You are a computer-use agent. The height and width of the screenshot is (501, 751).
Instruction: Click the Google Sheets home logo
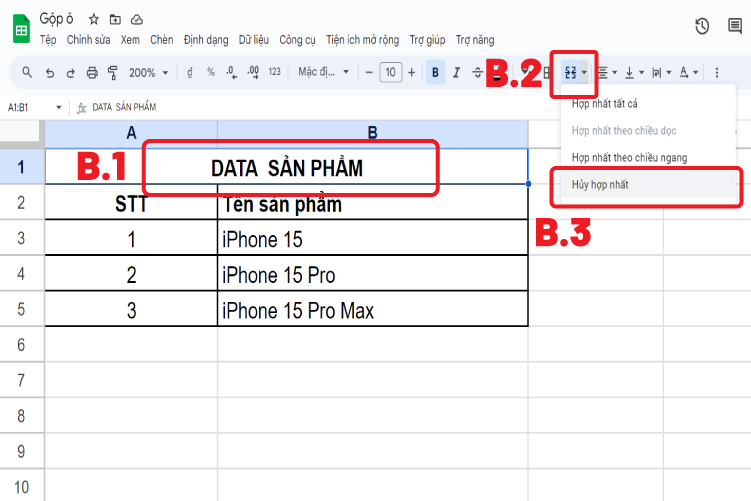point(21,29)
